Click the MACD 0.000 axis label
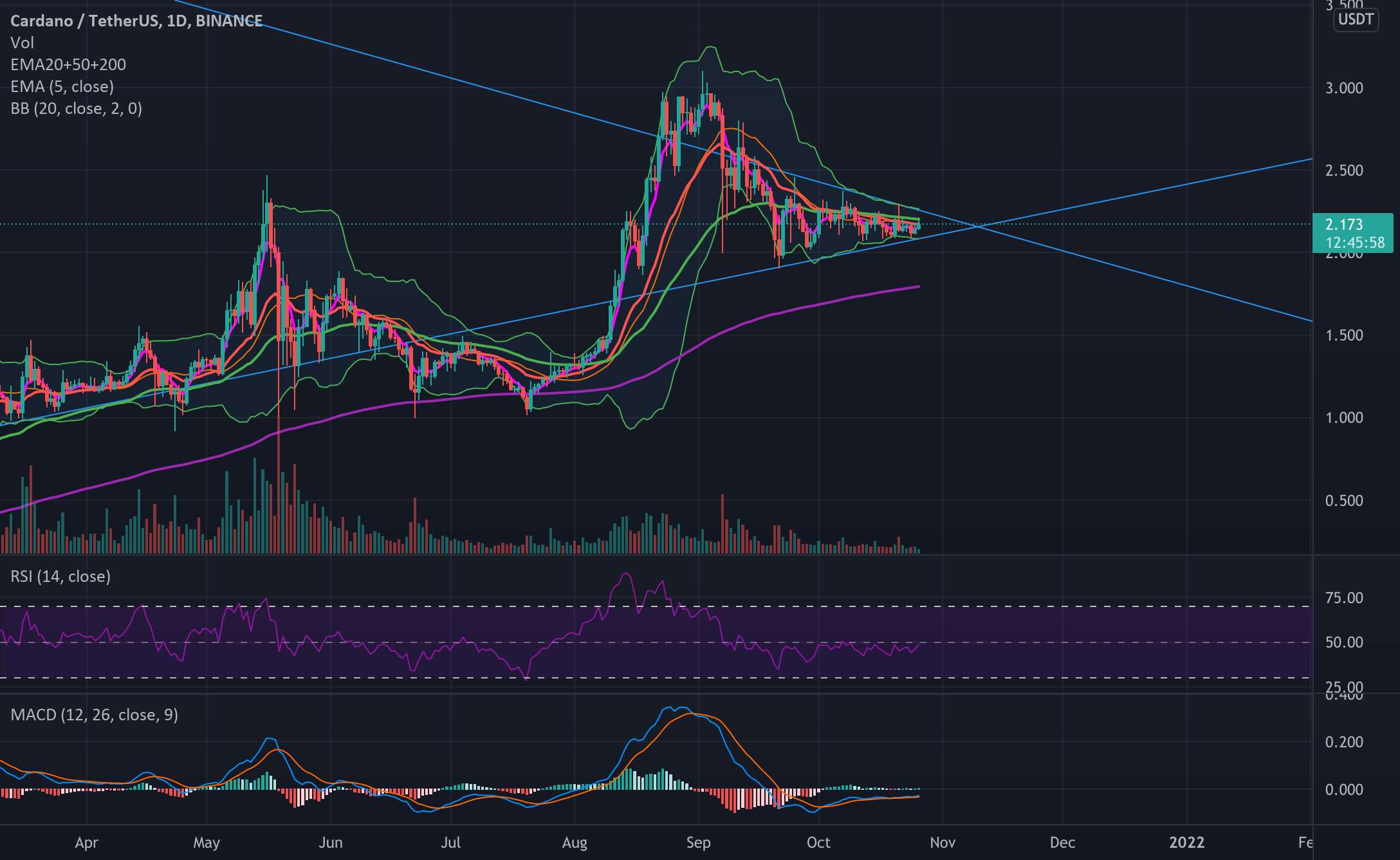 (1344, 790)
